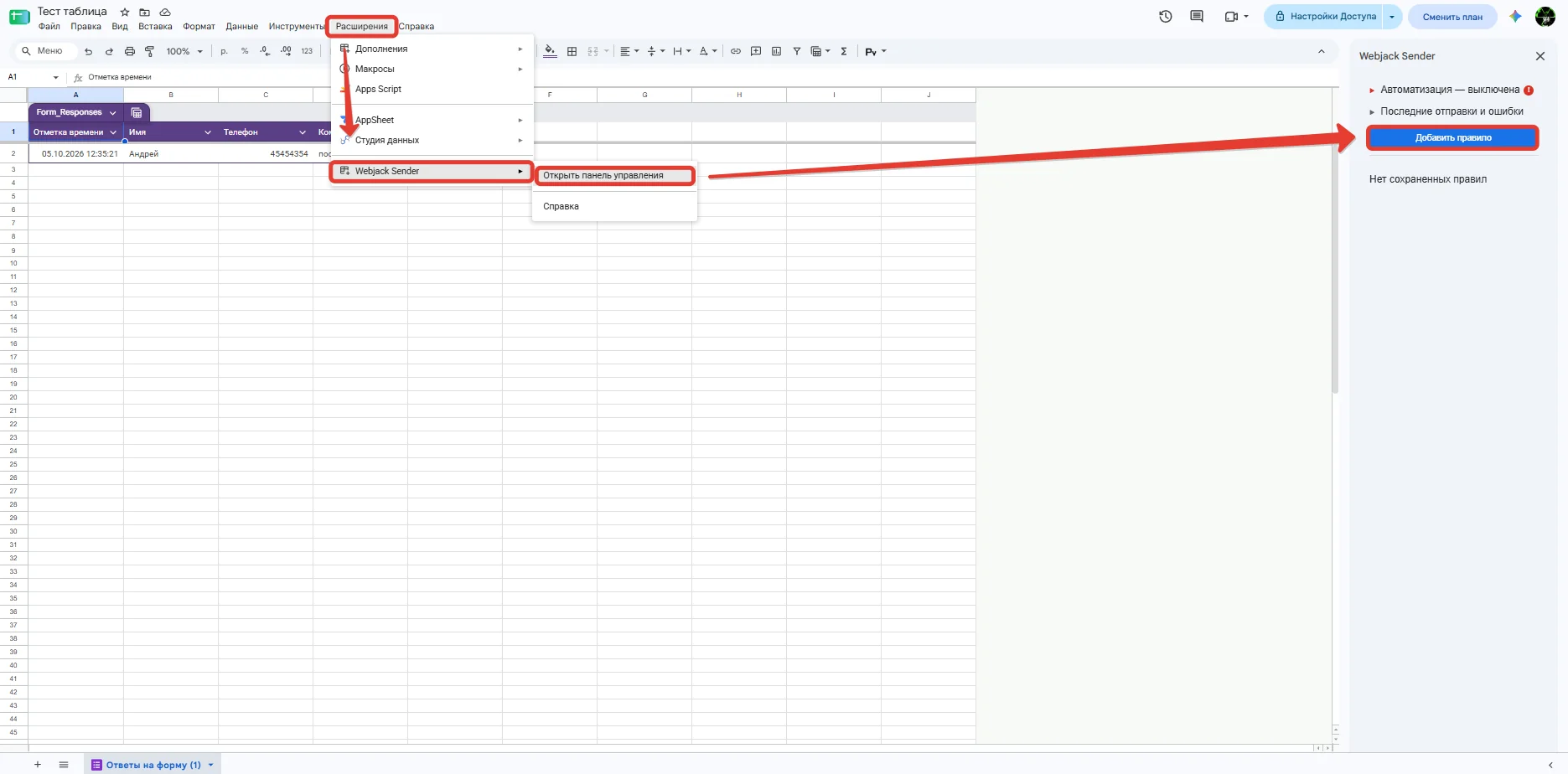Star the document title
1568x774 pixels.
[x=125, y=13]
